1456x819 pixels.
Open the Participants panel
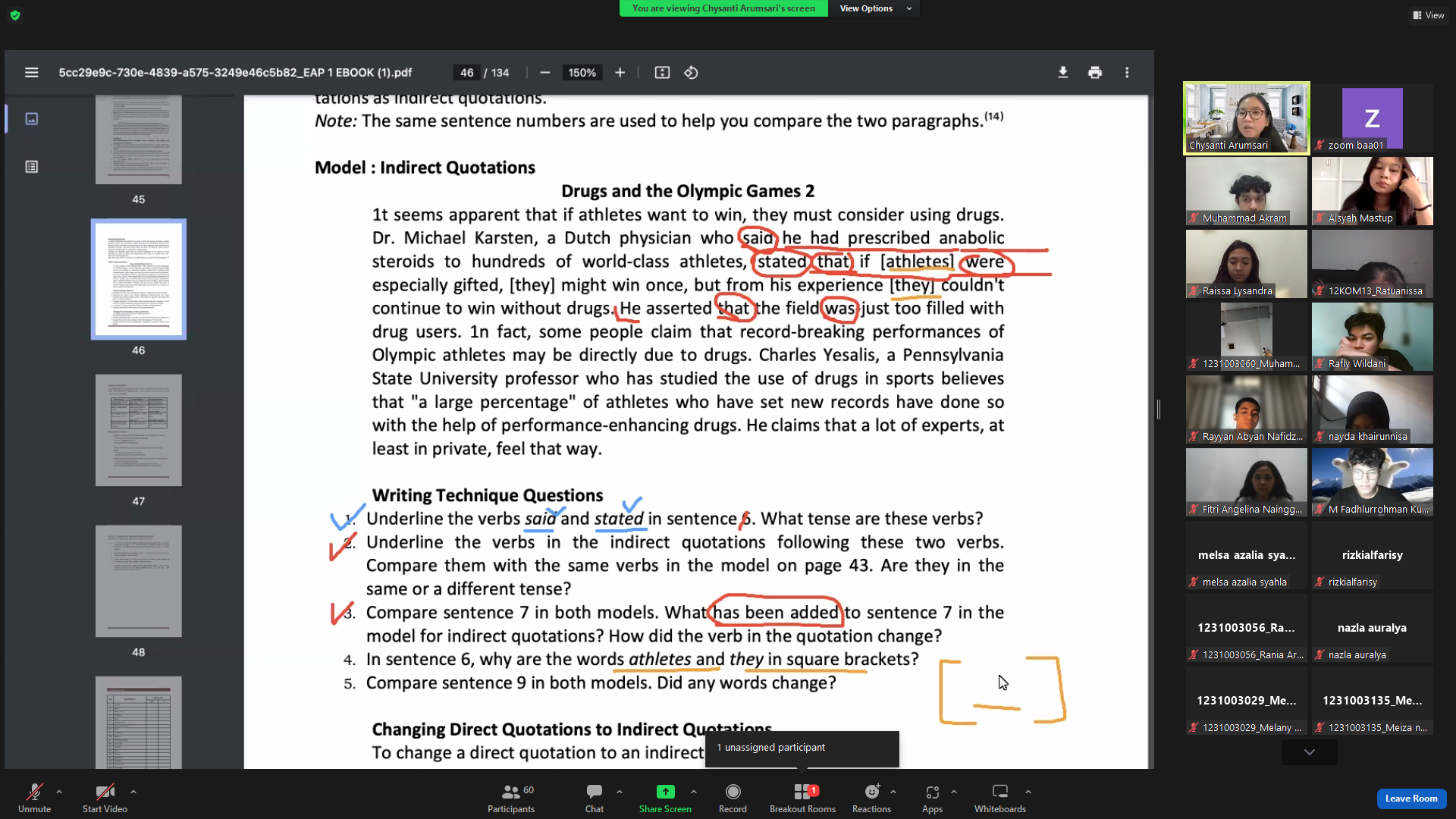[511, 799]
